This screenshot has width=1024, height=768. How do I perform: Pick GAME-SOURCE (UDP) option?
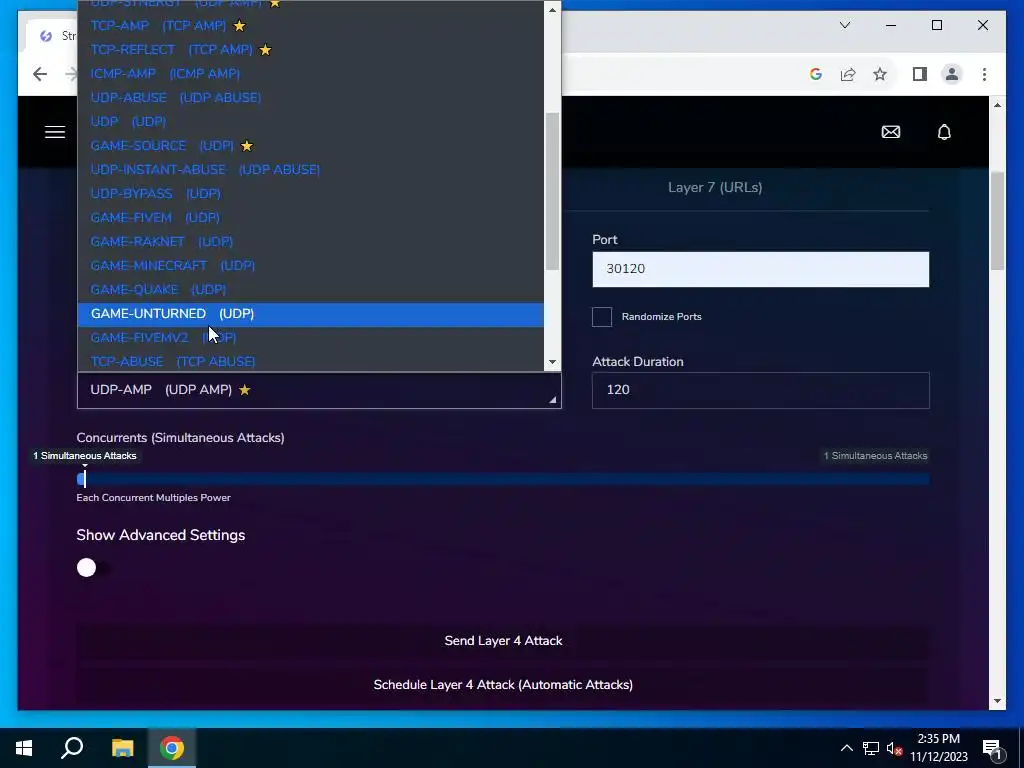[310, 146]
